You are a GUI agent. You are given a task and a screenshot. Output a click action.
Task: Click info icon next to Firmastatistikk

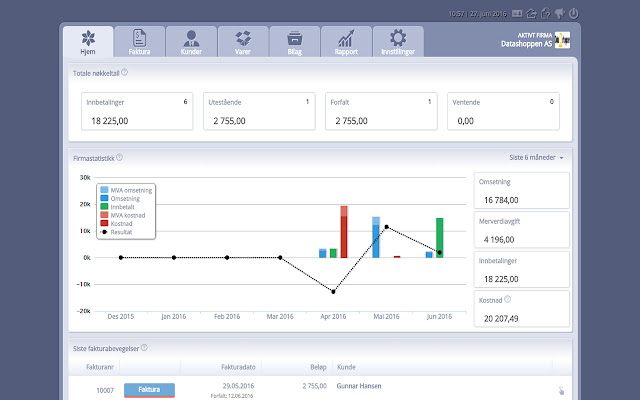(119, 157)
